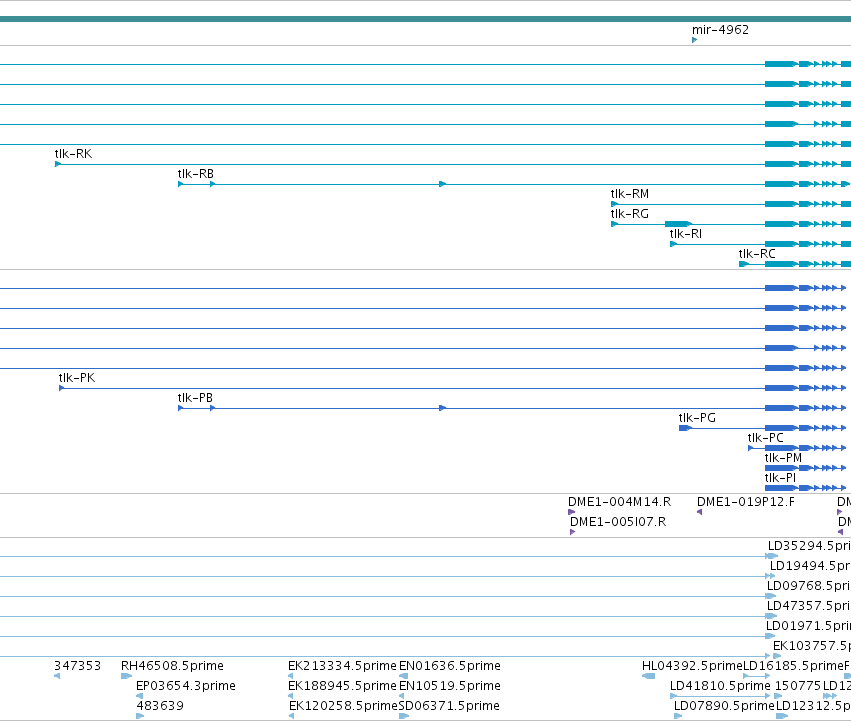Select RH46508.5prime EST

tap(173, 666)
